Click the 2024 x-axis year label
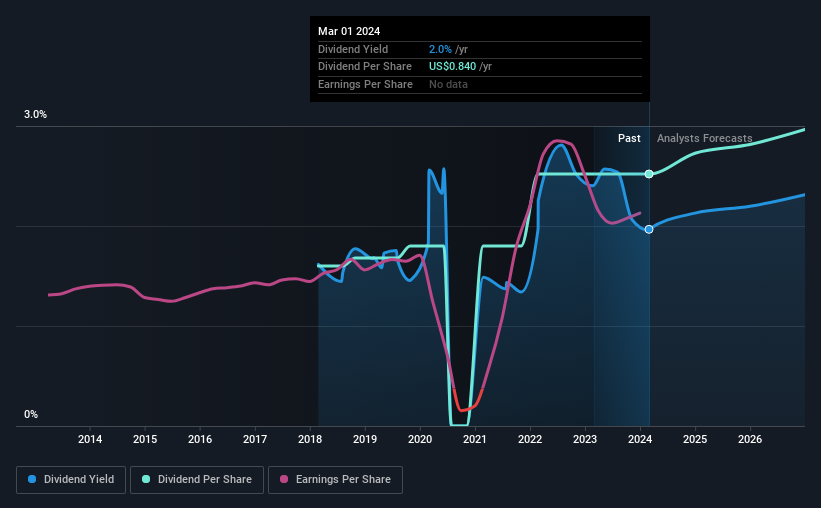 pyautogui.click(x=640, y=439)
